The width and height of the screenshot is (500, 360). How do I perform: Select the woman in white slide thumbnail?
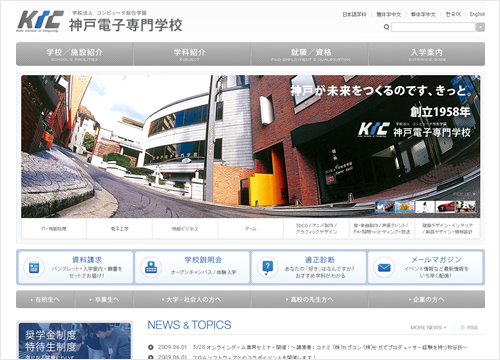(425, 207)
